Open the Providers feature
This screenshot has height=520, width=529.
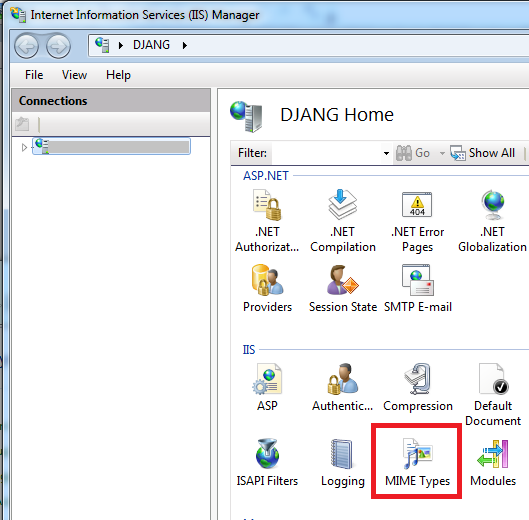coord(267,289)
